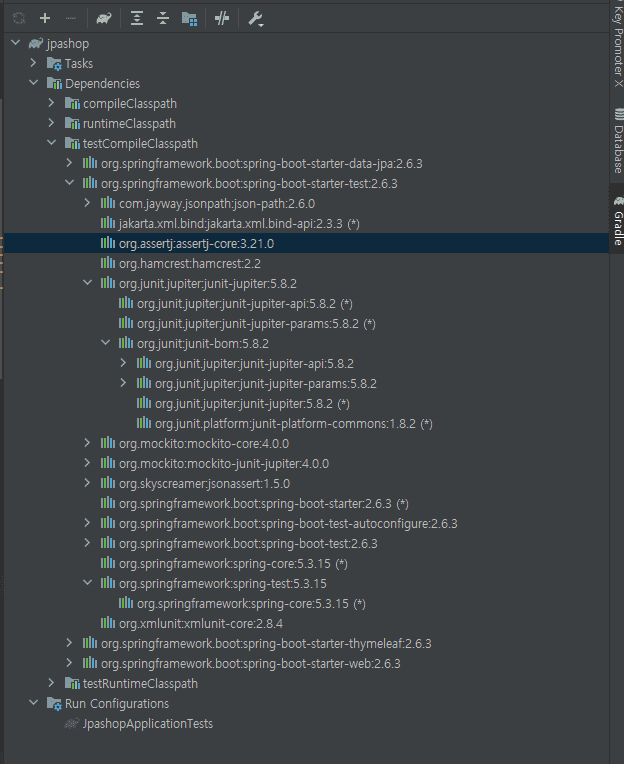Select the Dependencies folder label
624x764 pixels.
[x=103, y=84]
